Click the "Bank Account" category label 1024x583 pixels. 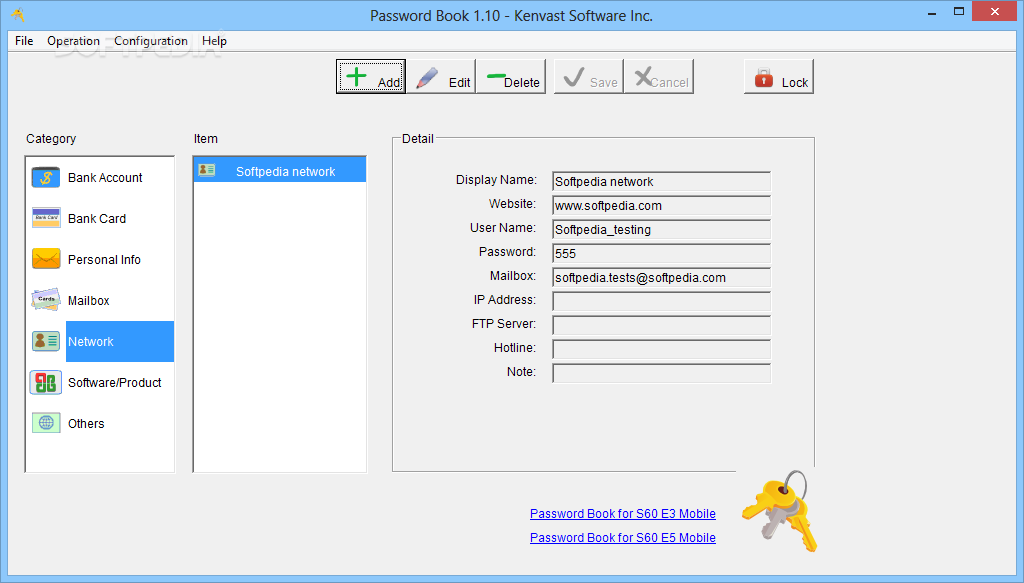[105, 178]
